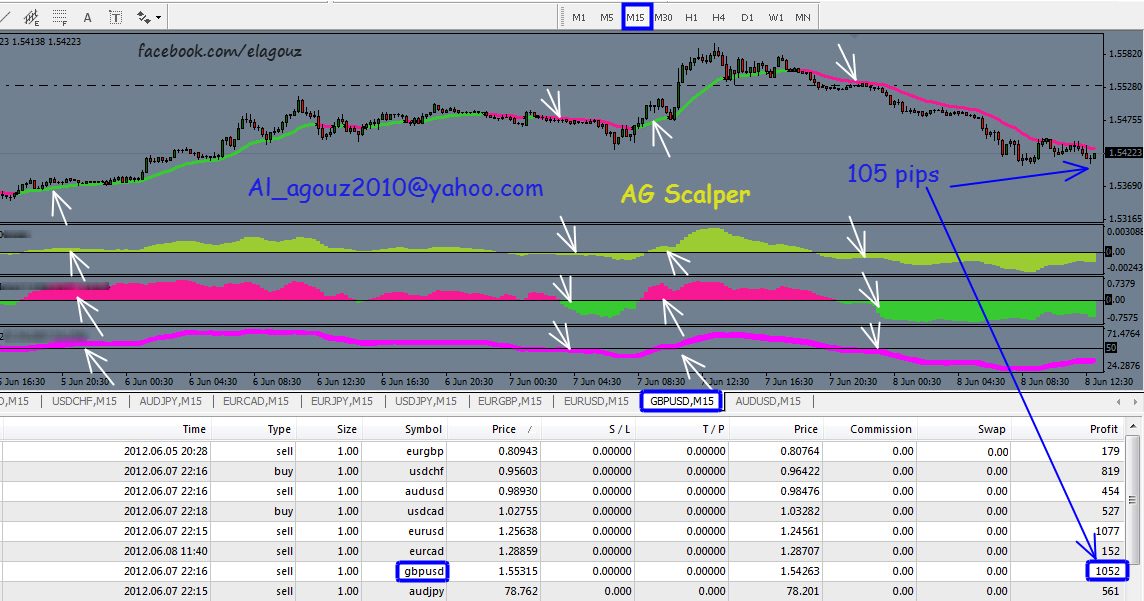Switch chart to M5 timeframe
Image resolution: width=1144 pixels, height=601 pixels.
coord(606,17)
